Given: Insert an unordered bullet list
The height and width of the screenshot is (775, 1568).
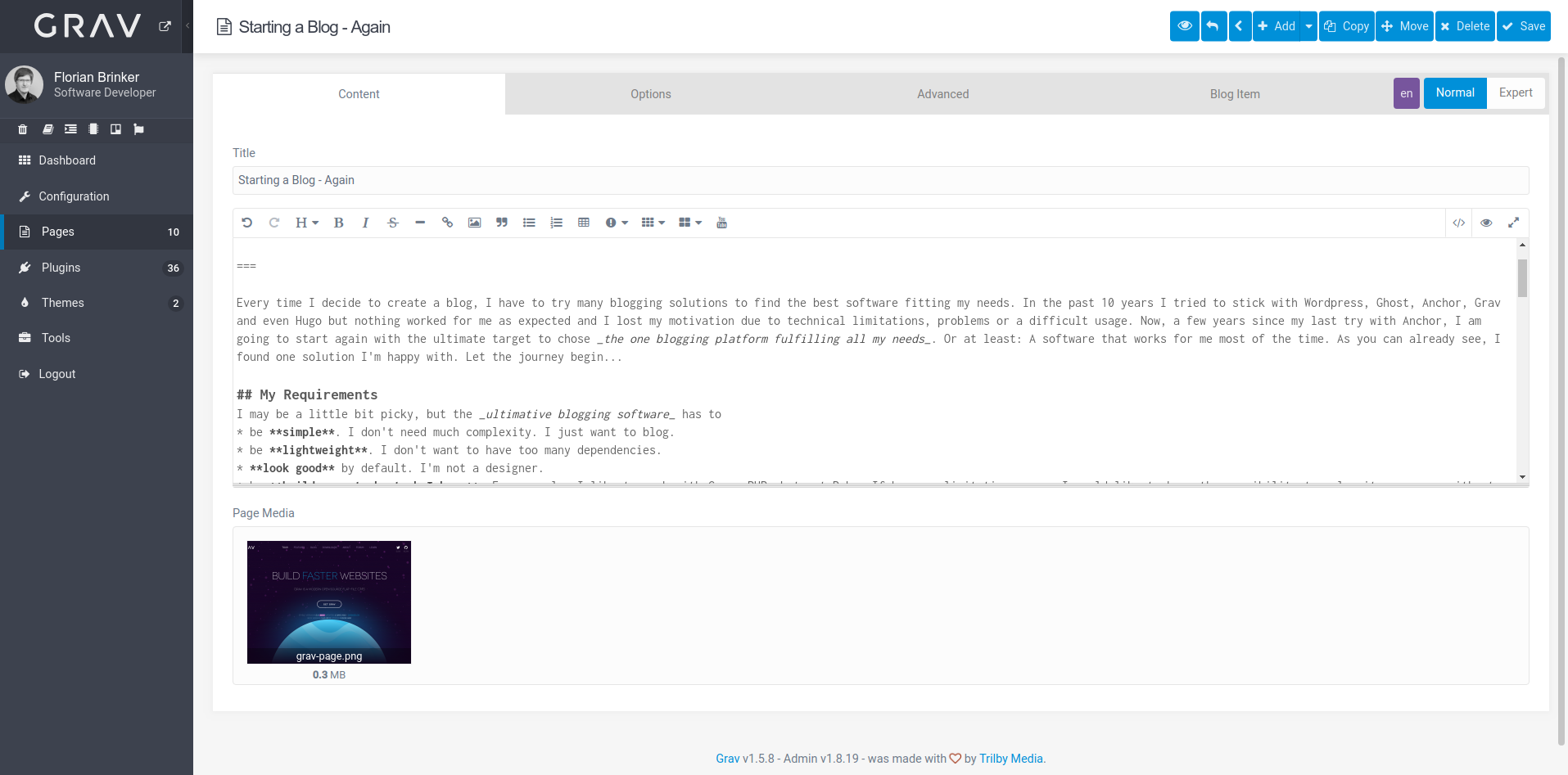Looking at the screenshot, I should pyautogui.click(x=529, y=223).
